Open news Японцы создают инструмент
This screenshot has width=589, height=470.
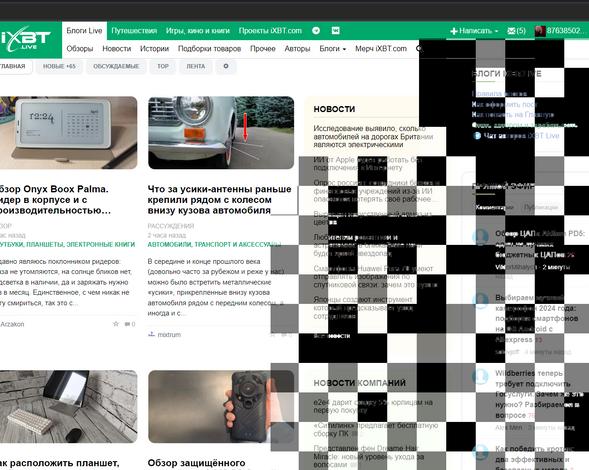click(x=363, y=308)
